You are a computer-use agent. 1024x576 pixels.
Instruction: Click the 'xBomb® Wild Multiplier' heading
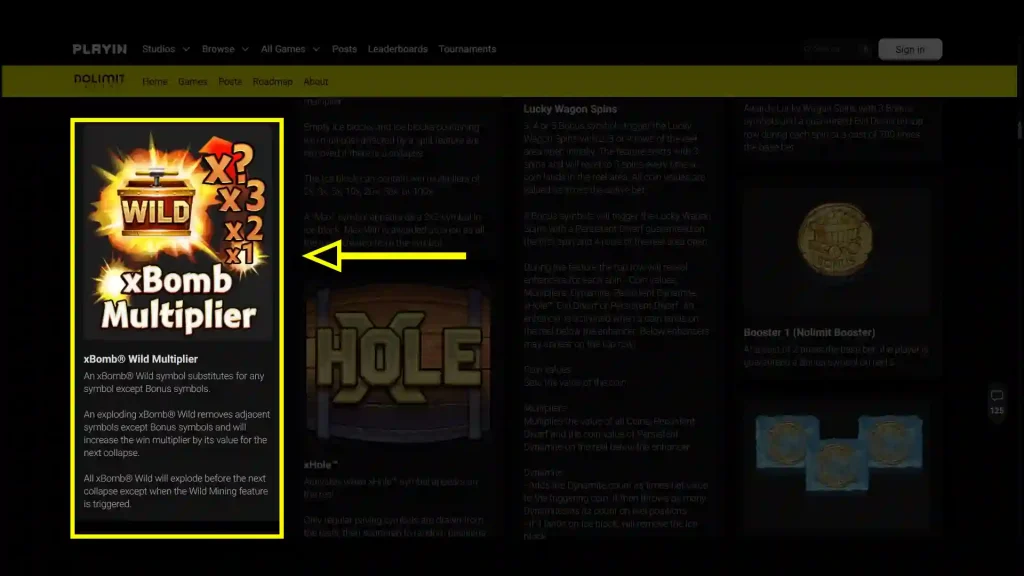[140, 359]
